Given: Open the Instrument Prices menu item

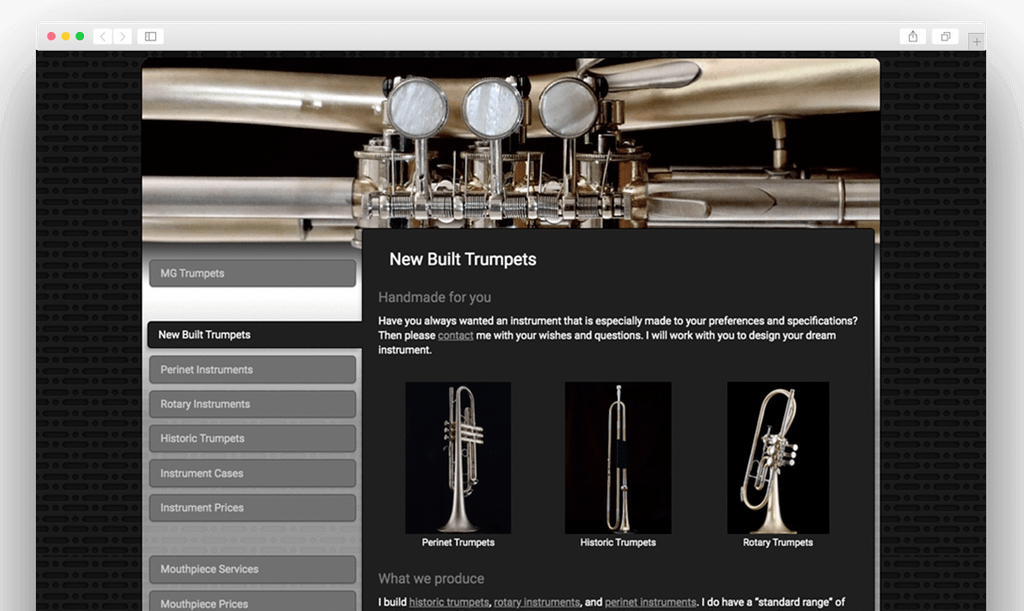Looking at the screenshot, I should tap(252, 508).
